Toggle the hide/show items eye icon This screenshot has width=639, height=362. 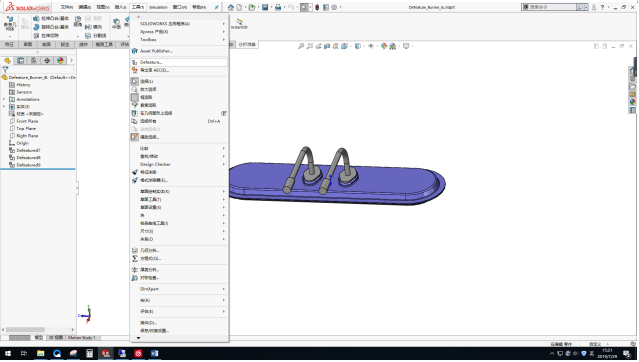coord(371,46)
